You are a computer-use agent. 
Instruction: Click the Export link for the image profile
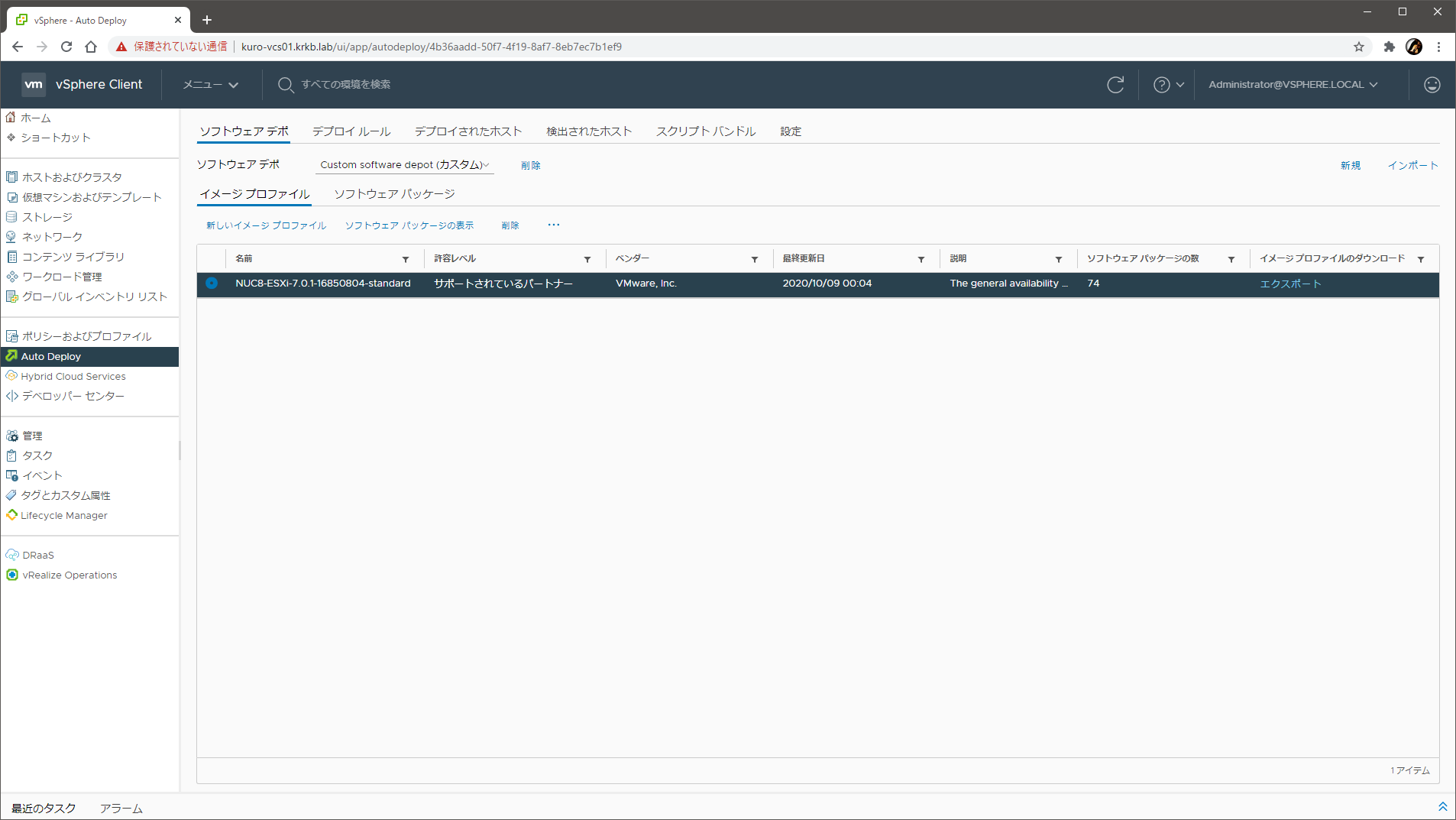[x=1289, y=284]
